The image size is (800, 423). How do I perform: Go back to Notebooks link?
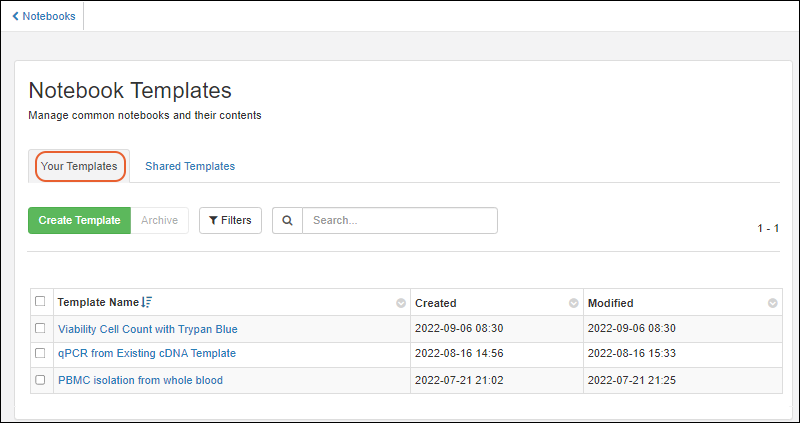coord(48,16)
